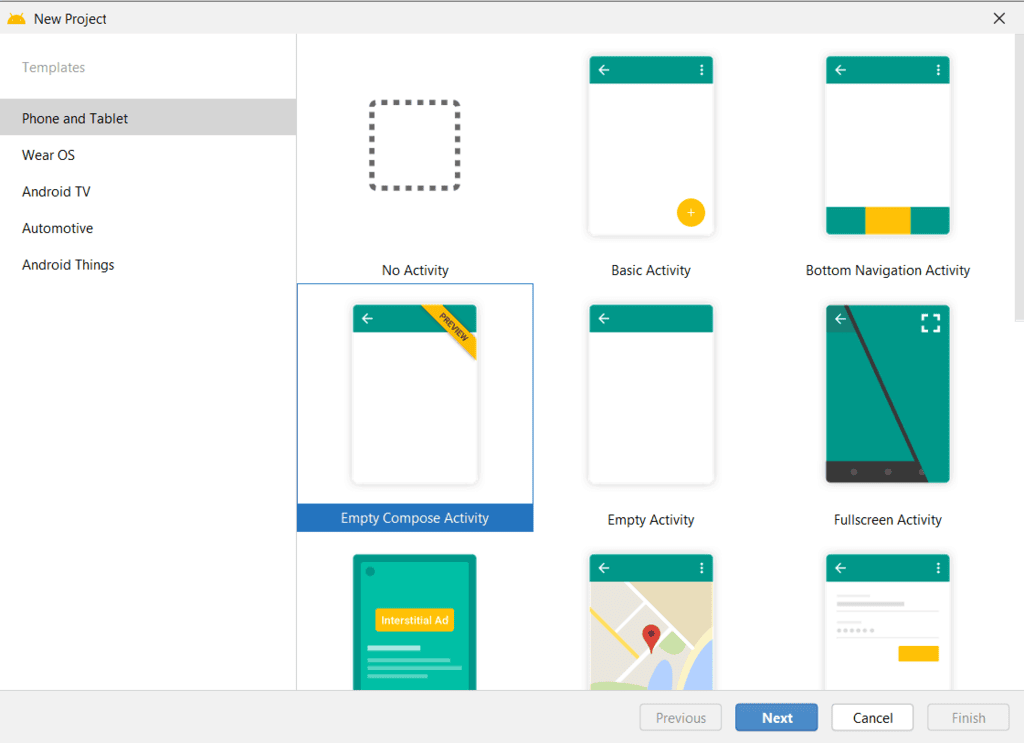The image size is (1024, 743).
Task: Click the back arrow icon on Empty Activity preview
Action: tap(604, 318)
